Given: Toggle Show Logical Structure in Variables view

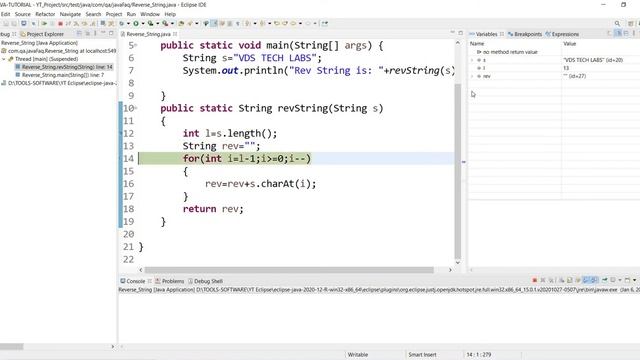Looking at the screenshot, I should 618,33.
